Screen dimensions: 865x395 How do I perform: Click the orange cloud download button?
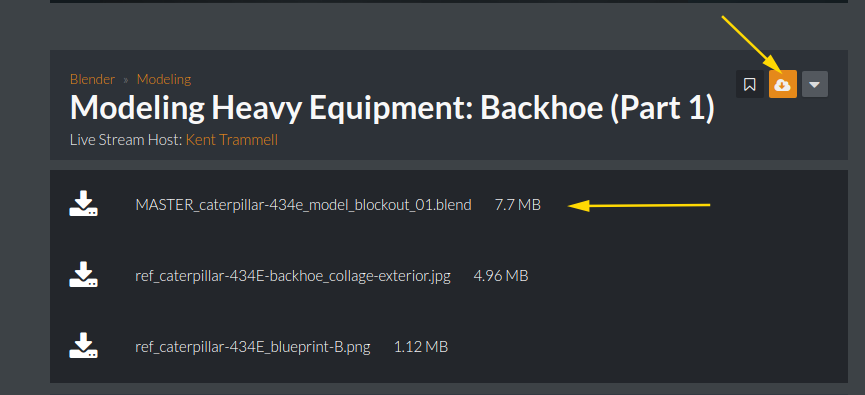tap(783, 84)
